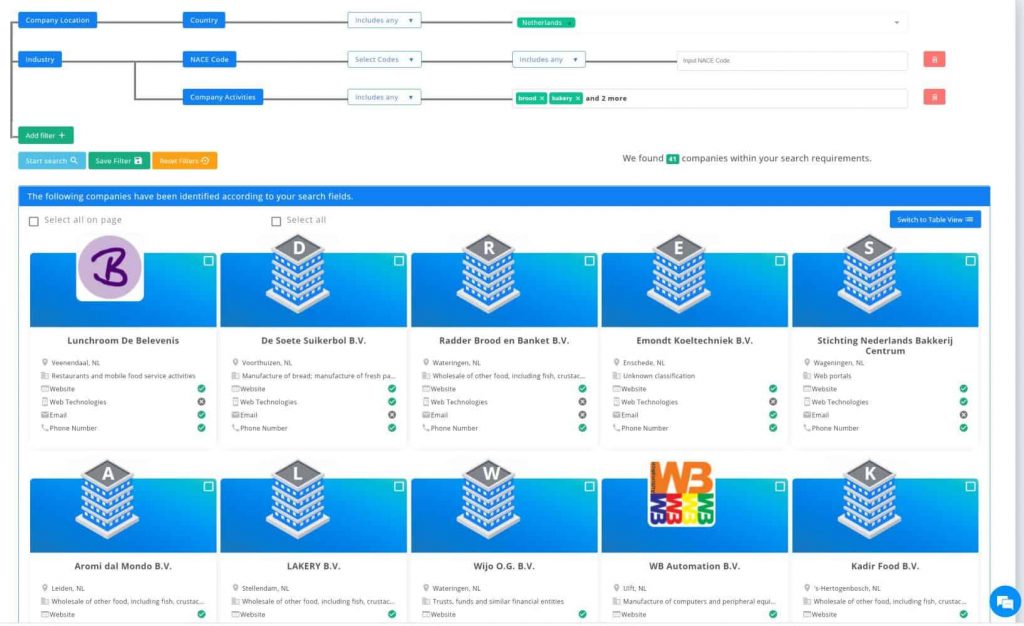Image resolution: width=1024 pixels, height=626 pixels.
Task: Delete the Company Activities filter row
Action: [934, 97]
